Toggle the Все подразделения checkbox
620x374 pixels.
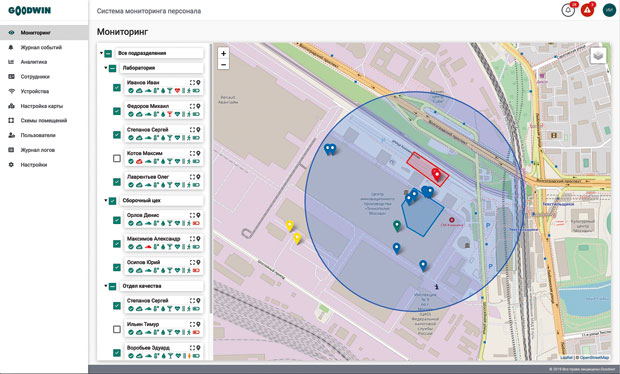(x=108, y=53)
